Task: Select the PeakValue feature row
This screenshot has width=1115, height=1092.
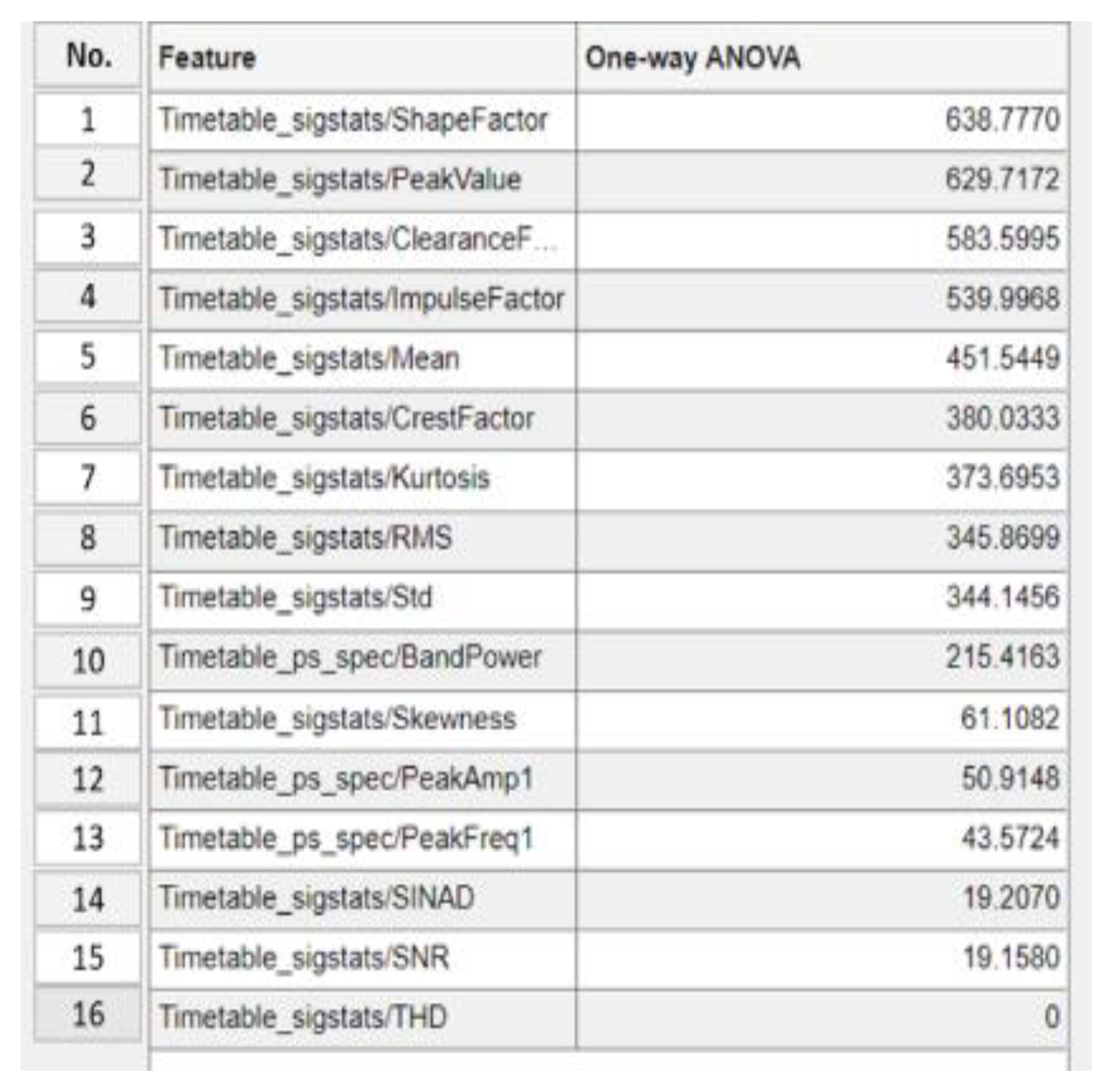Action: click(340, 180)
